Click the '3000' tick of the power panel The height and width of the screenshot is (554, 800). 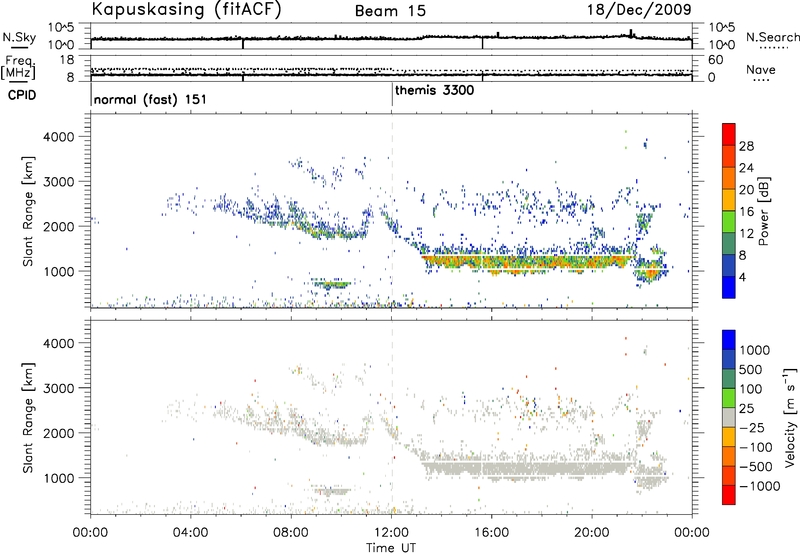58,182
